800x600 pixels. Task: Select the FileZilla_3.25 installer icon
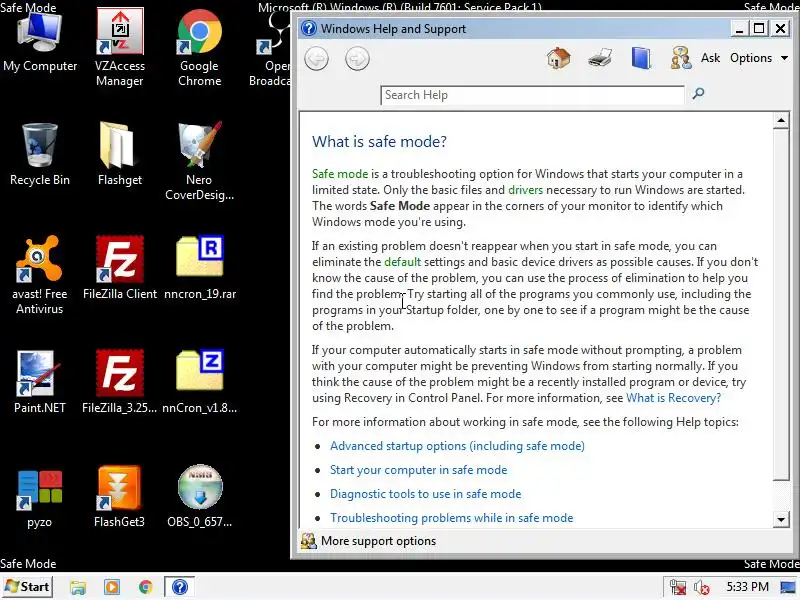120,381
